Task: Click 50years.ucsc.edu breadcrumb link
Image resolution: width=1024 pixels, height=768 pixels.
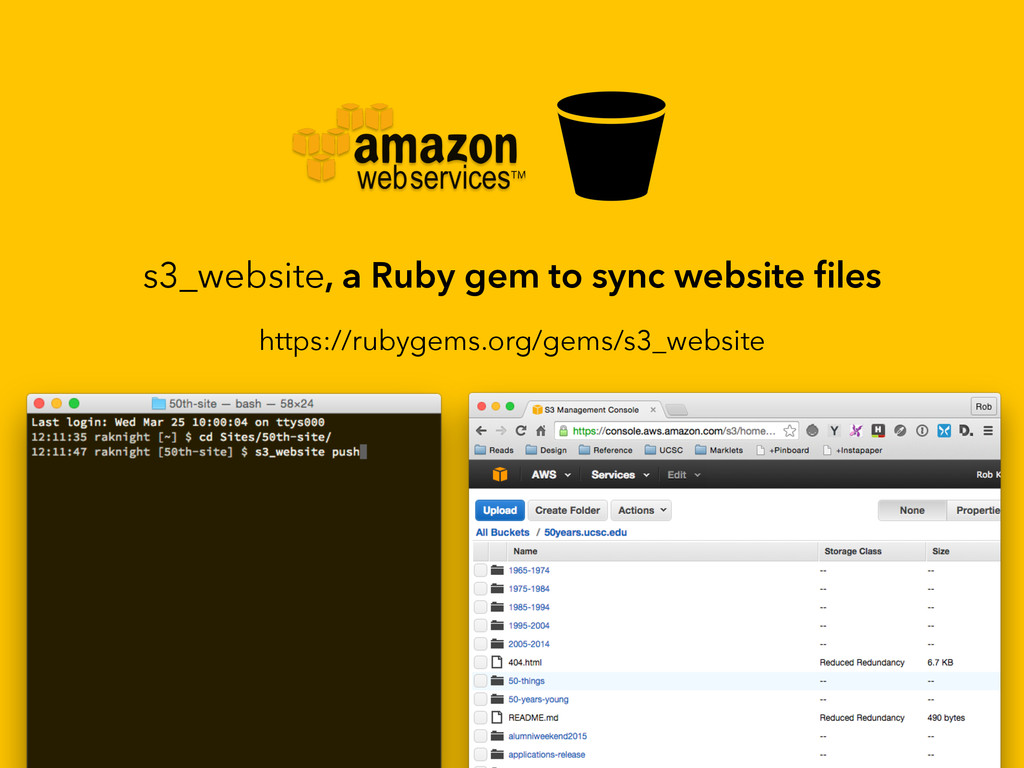Action: coord(585,532)
